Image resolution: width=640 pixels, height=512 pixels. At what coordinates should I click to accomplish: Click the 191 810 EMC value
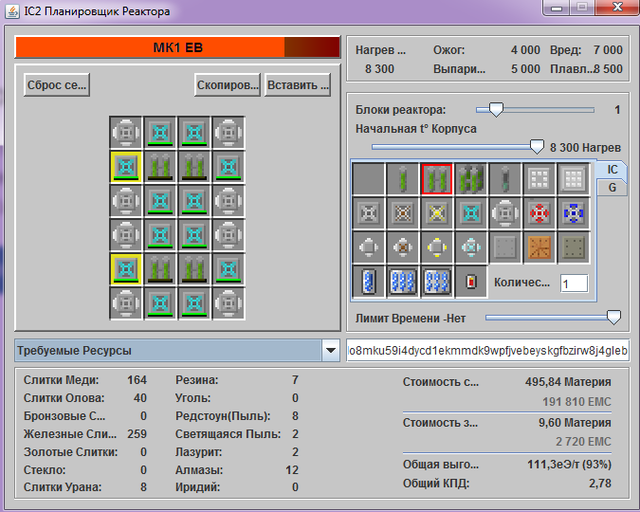(577, 402)
